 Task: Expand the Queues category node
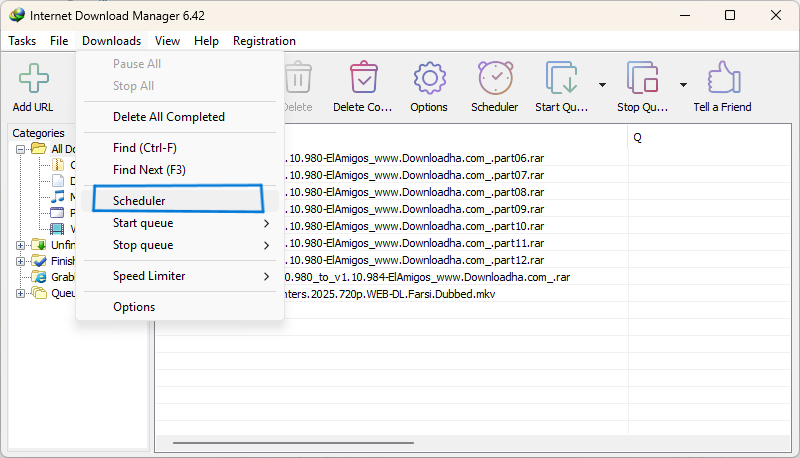click(20, 293)
